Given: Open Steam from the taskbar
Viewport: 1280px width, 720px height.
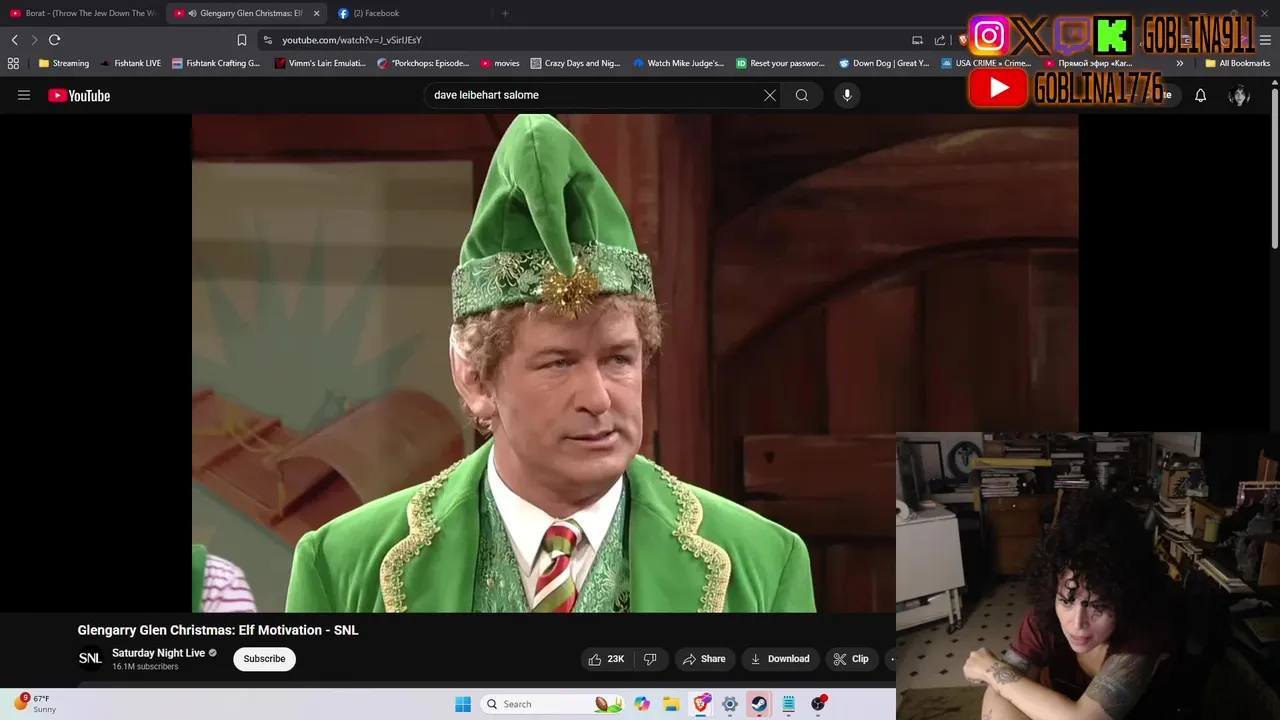Looking at the screenshot, I should tap(759, 704).
